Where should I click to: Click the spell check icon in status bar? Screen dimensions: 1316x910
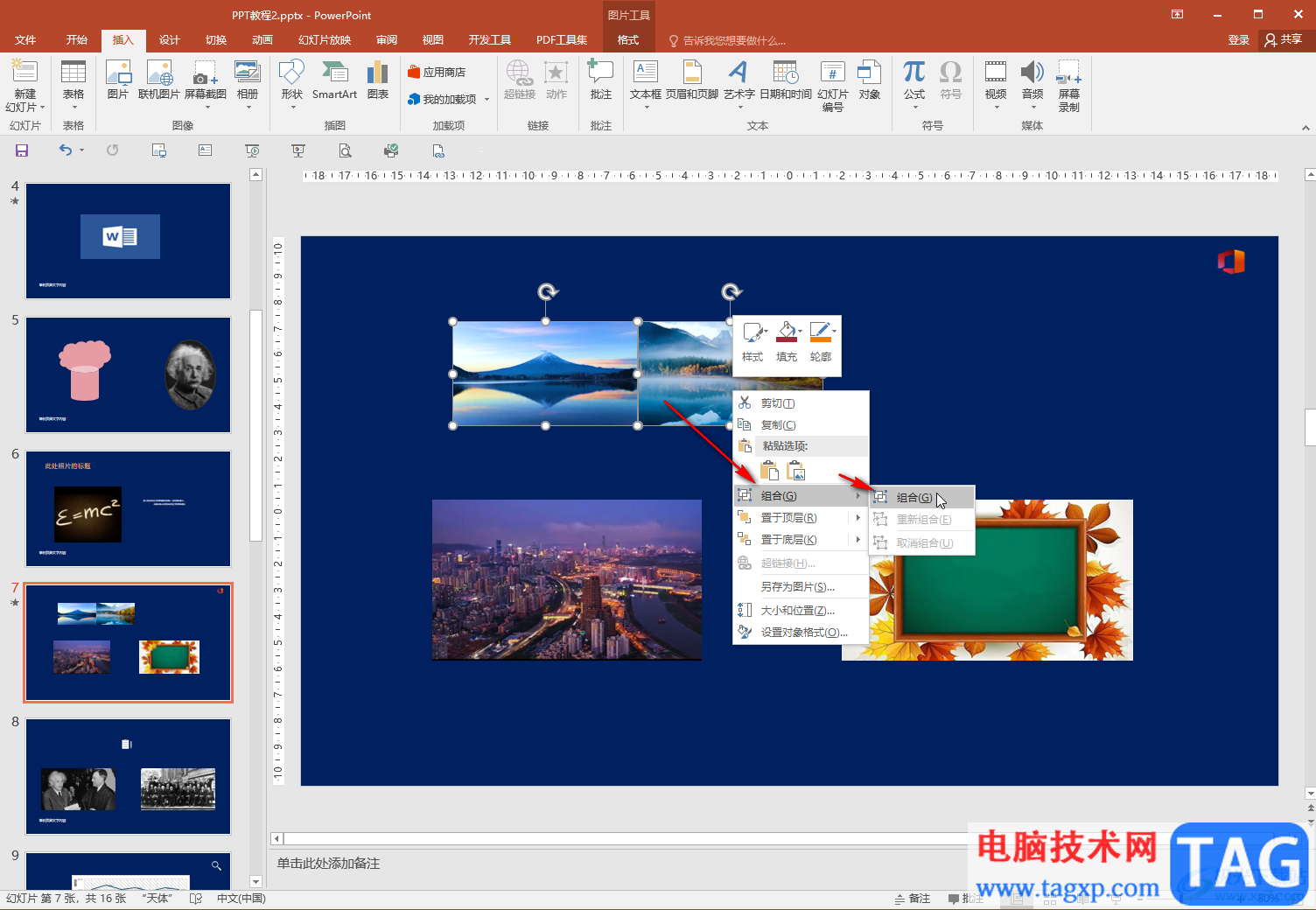click(196, 899)
